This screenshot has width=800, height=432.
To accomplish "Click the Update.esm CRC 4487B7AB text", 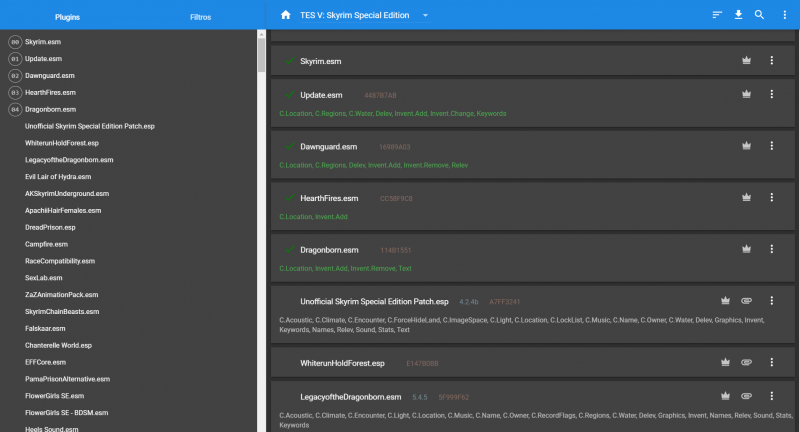I will 380,95.
